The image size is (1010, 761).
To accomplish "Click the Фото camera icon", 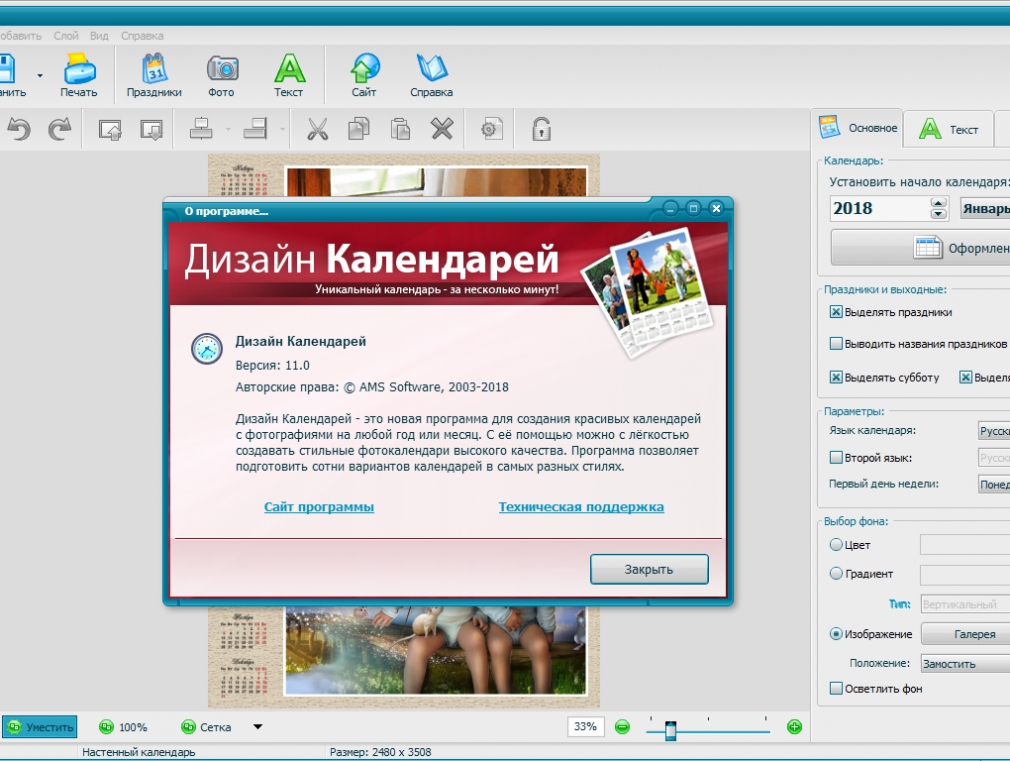I will (x=222, y=68).
